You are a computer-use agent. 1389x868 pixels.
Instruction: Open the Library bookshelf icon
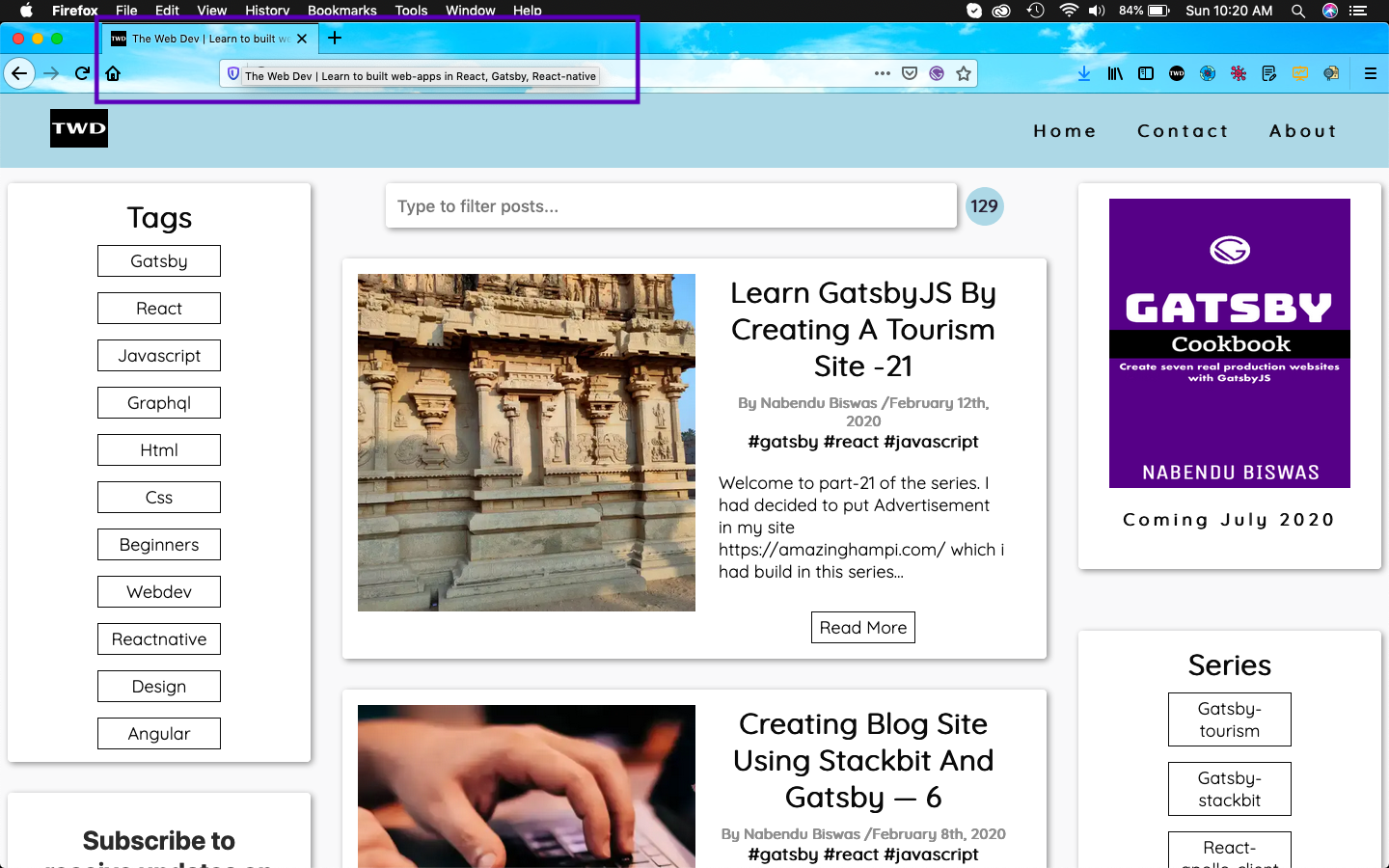pos(1115,73)
